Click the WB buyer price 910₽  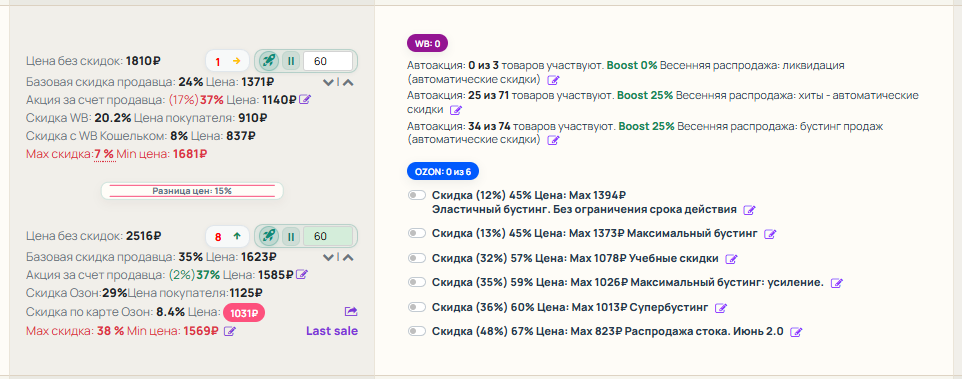coord(253,117)
